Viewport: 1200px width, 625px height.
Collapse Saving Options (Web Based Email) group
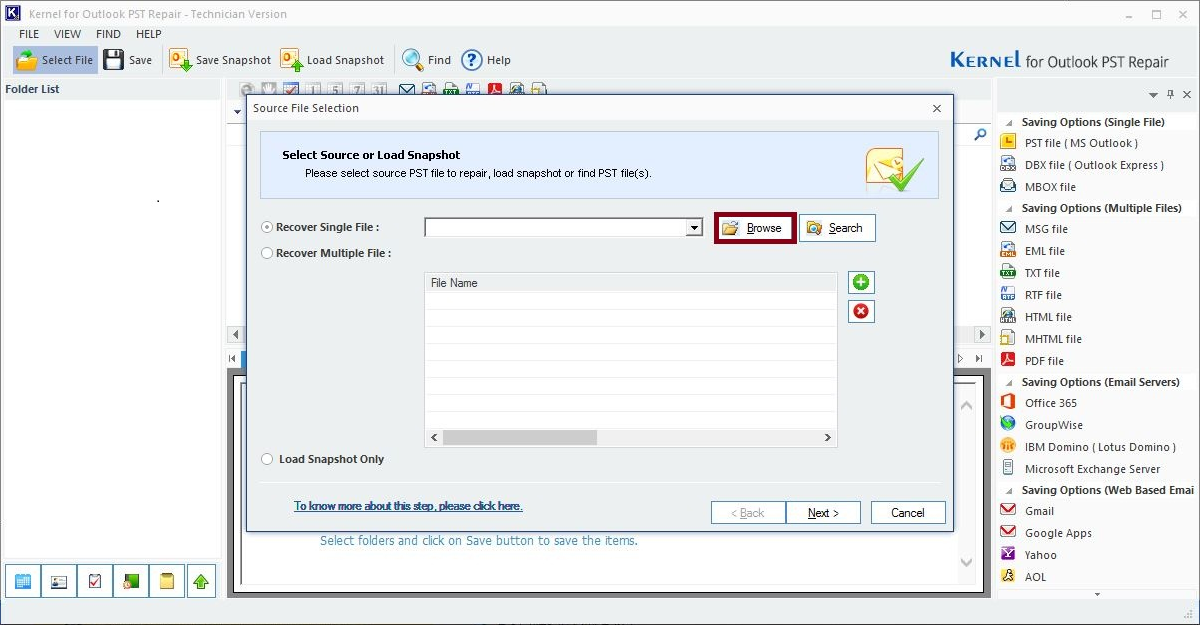click(x=1009, y=491)
